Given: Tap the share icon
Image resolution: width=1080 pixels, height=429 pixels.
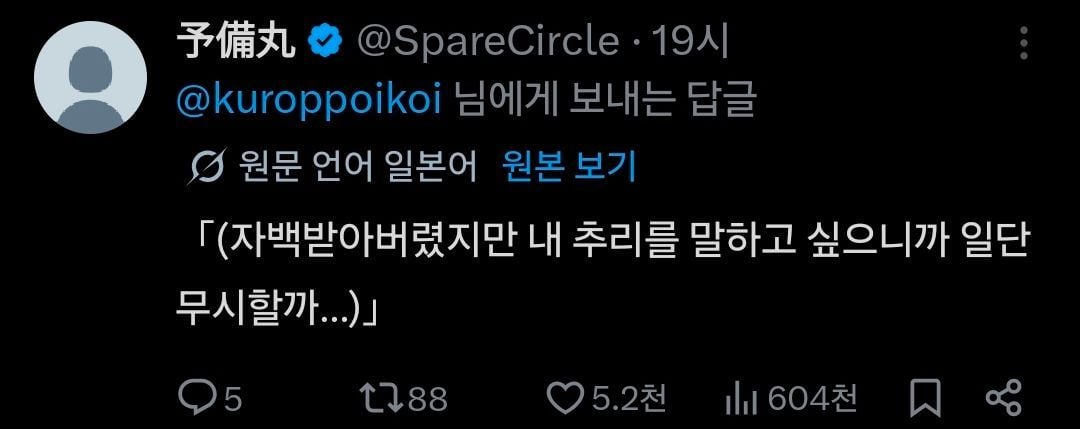Looking at the screenshot, I should pos(1004,398).
